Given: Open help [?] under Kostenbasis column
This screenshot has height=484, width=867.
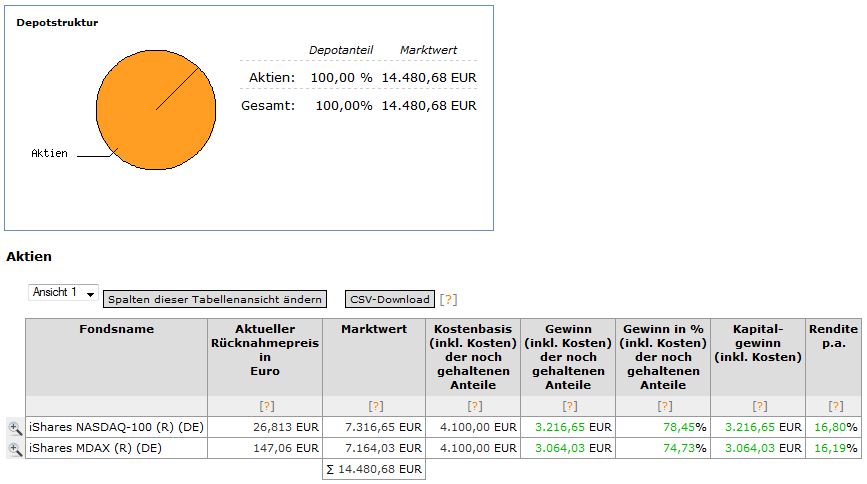Looking at the screenshot, I should click(x=474, y=406).
